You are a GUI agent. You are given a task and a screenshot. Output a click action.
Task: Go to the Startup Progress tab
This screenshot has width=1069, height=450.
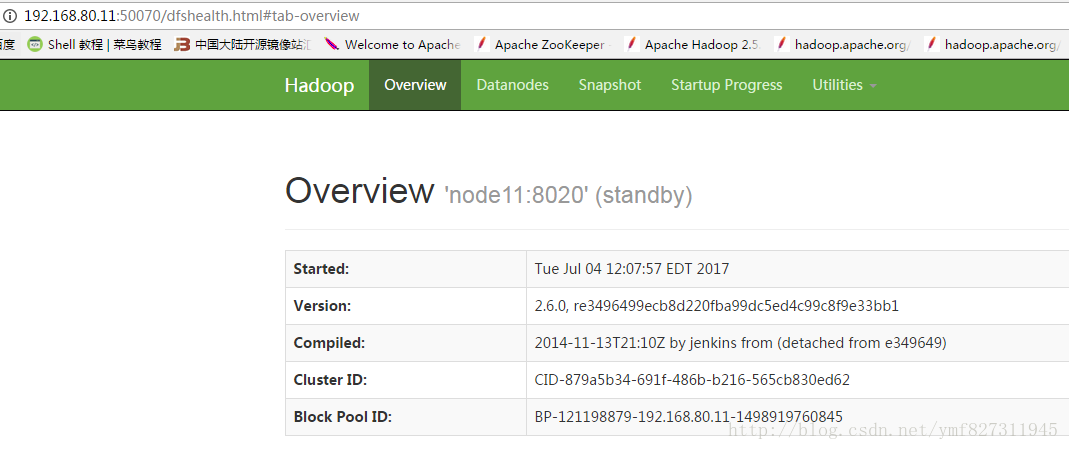[727, 85]
